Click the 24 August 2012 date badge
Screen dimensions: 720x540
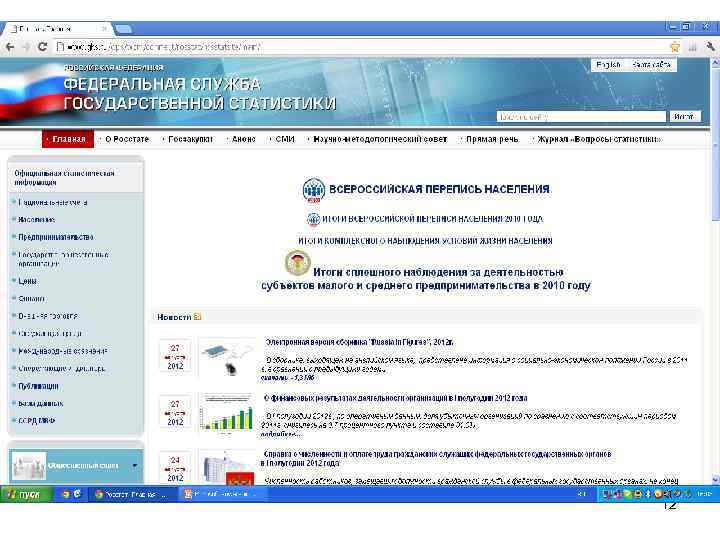175,467
